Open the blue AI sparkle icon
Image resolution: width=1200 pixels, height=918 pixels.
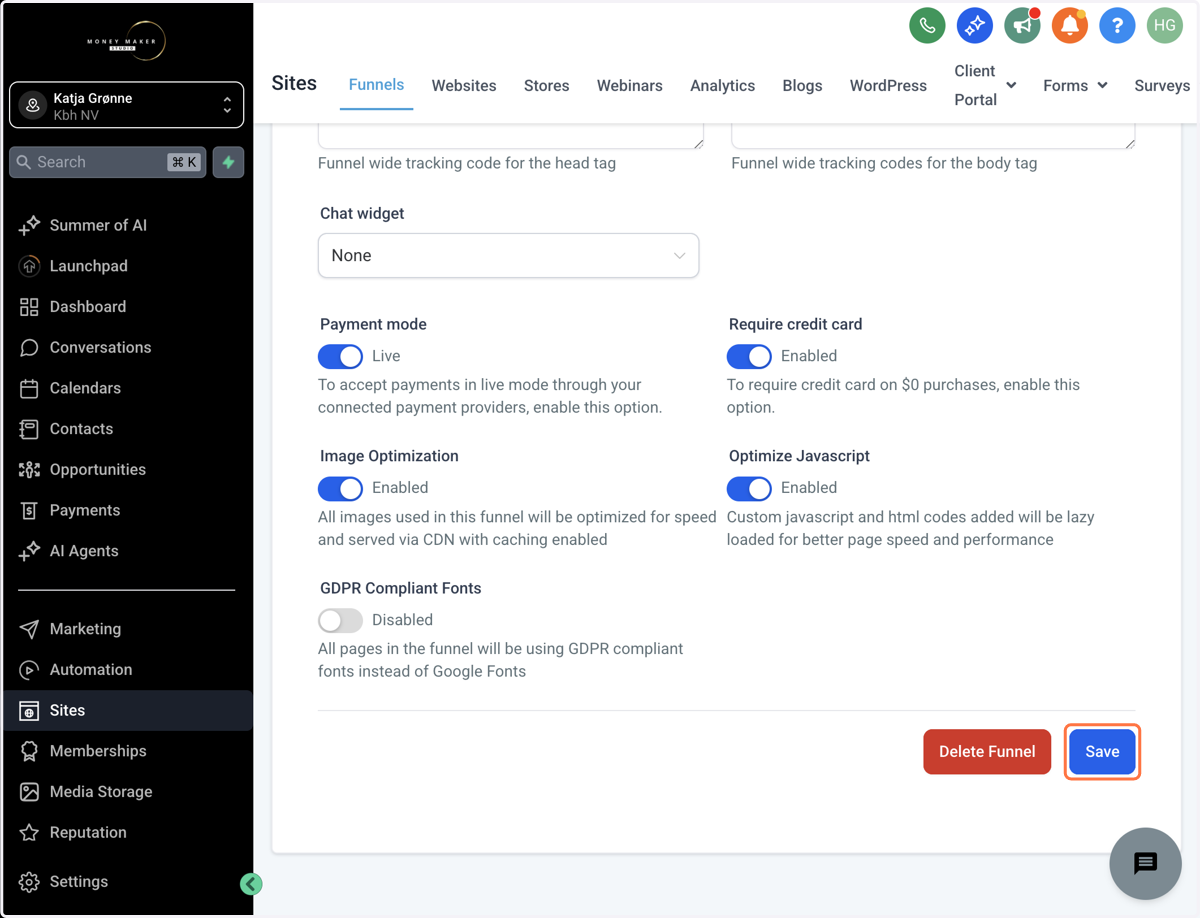coord(974,26)
